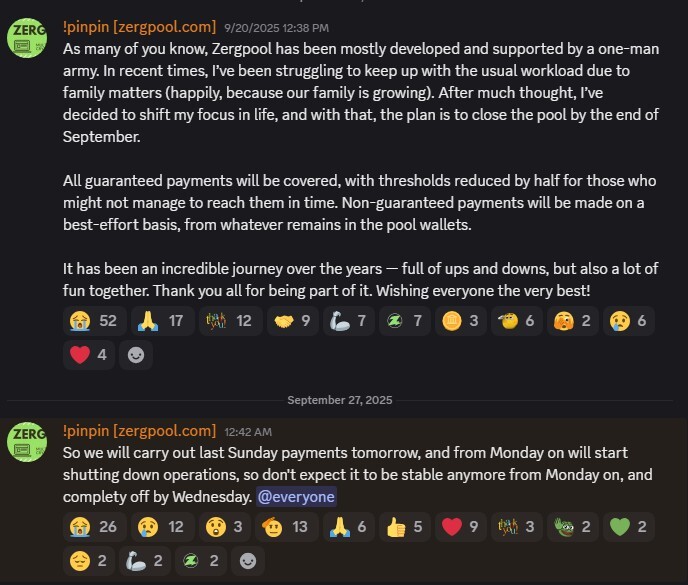The width and height of the screenshot is (688, 585).
Task: Click the red heart reaction with 9
Action: [x=461, y=526]
